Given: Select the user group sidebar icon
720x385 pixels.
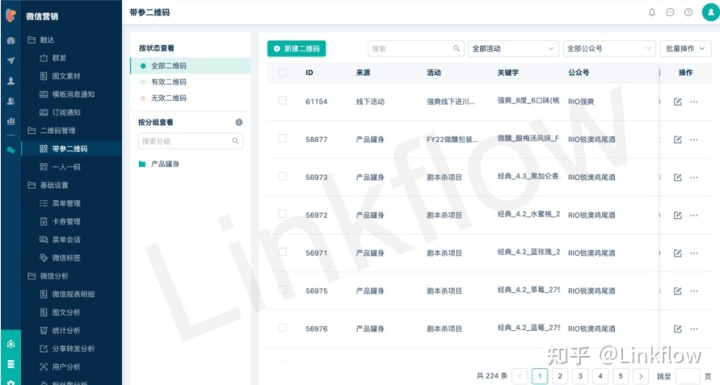Looking at the screenshot, I should (x=11, y=101).
